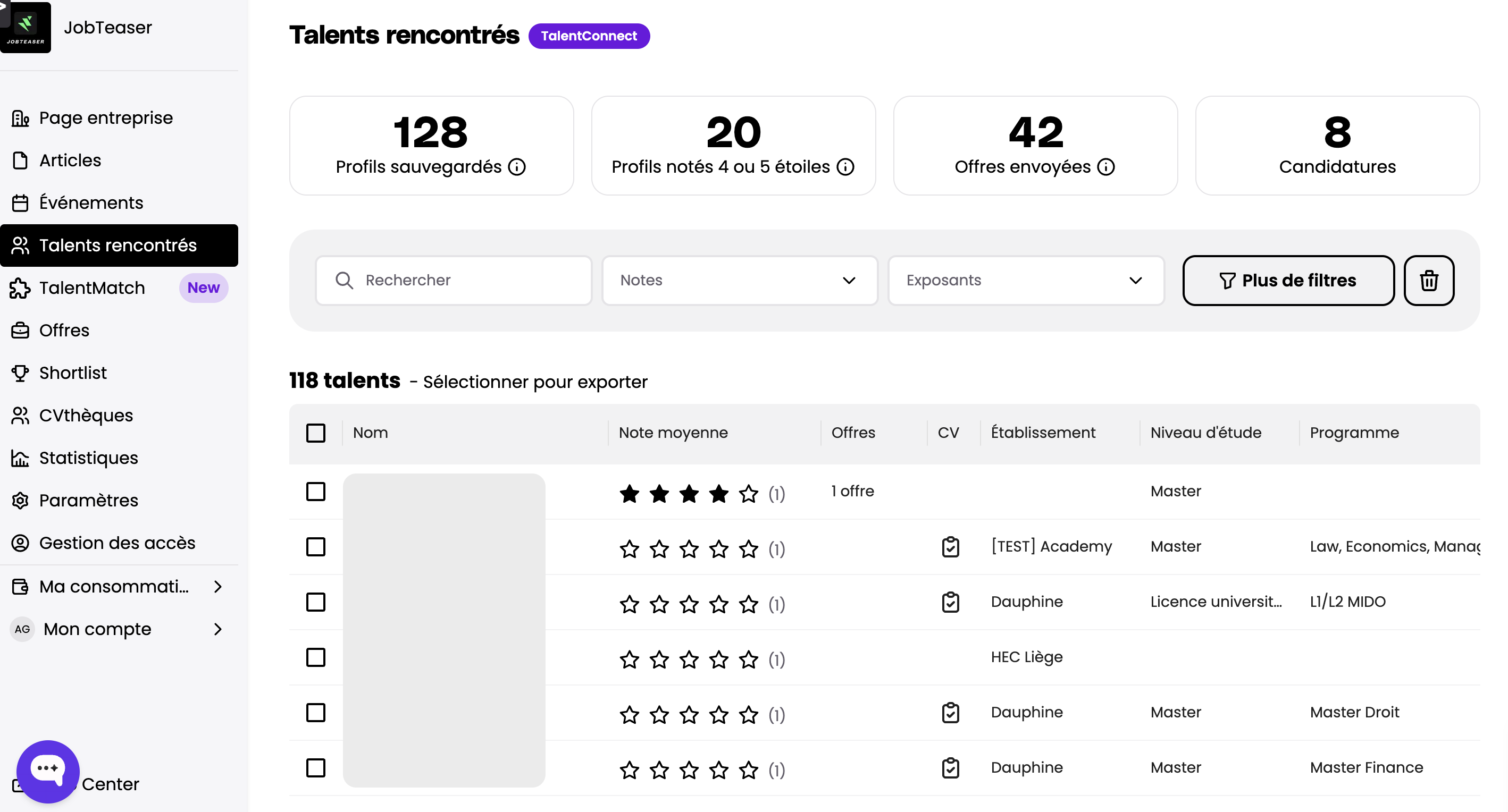This screenshot has height=812, width=1508.
Task: Open the Exposants filter dropdown
Action: coord(1026,280)
